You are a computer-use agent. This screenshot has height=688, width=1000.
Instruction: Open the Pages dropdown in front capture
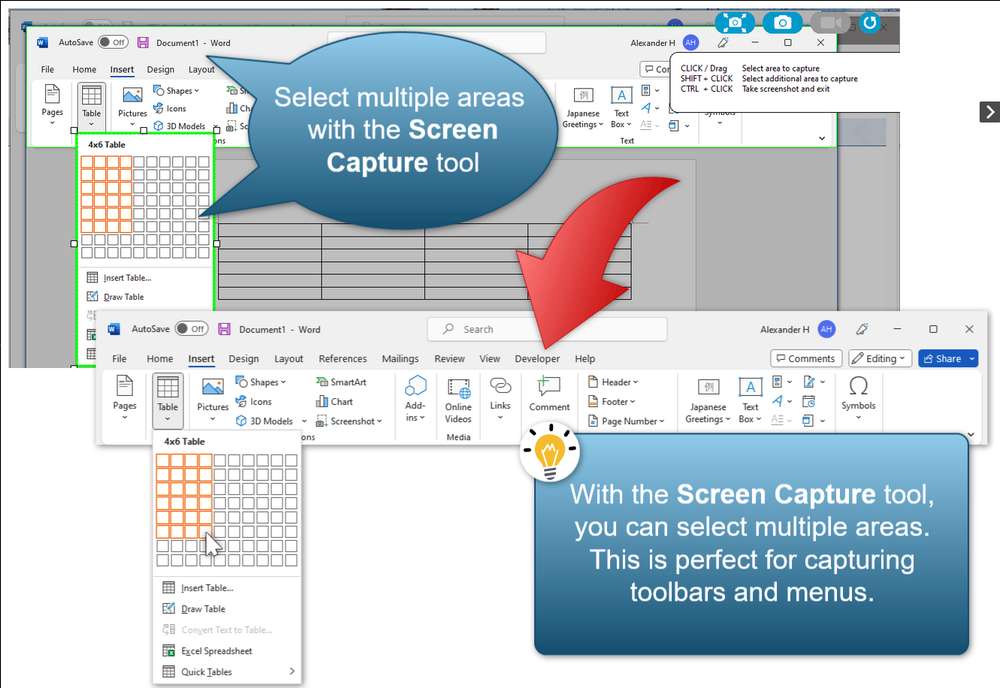124,398
